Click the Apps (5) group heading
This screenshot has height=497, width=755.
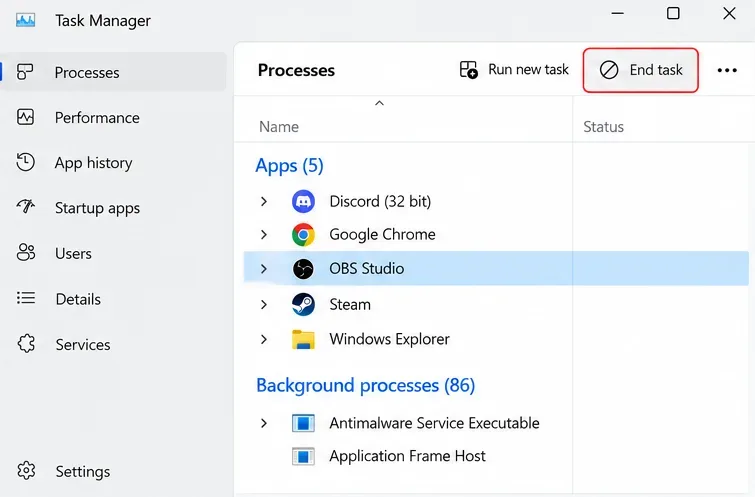pos(289,166)
